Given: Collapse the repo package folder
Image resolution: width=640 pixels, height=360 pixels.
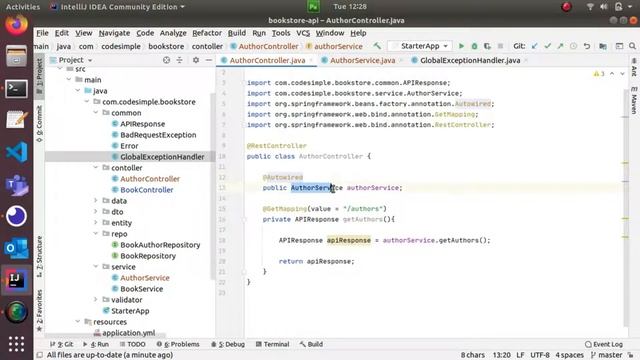Looking at the screenshot, I should pos(96,233).
